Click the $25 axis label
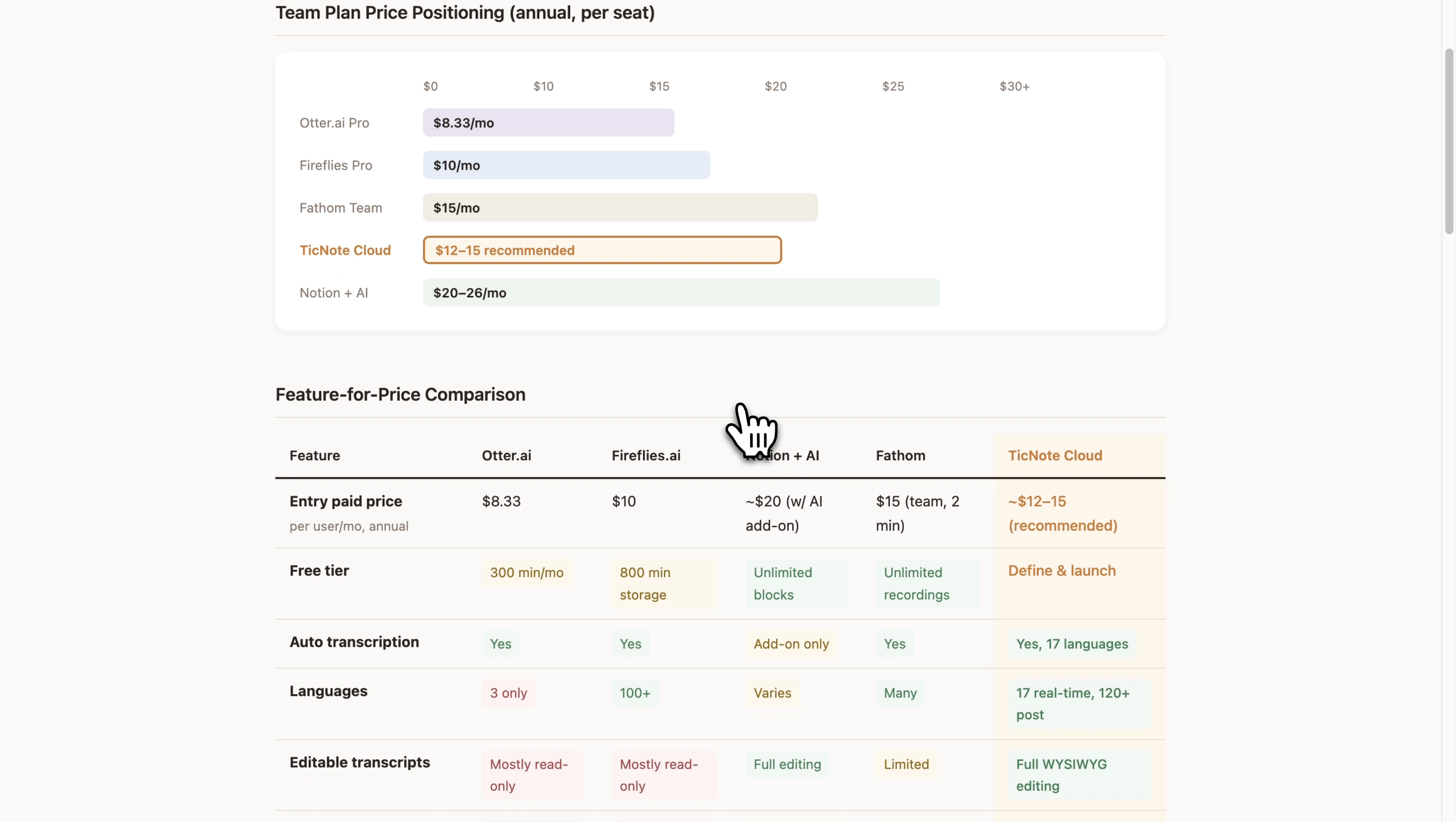Screen dimensions: 1456x822 click(x=893, y=86)
